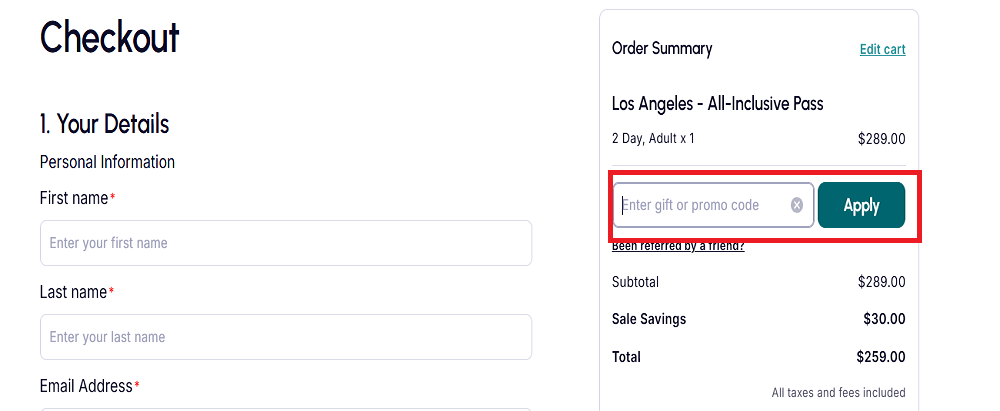Open the Edit cart link
The image size is (1000, 411).
pos(882,49)
